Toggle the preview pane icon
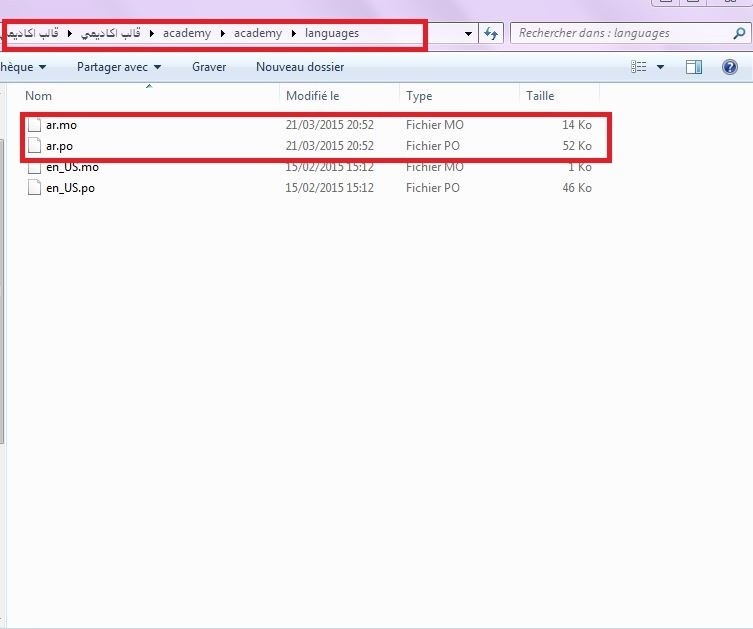 click(x=694, y=67)
